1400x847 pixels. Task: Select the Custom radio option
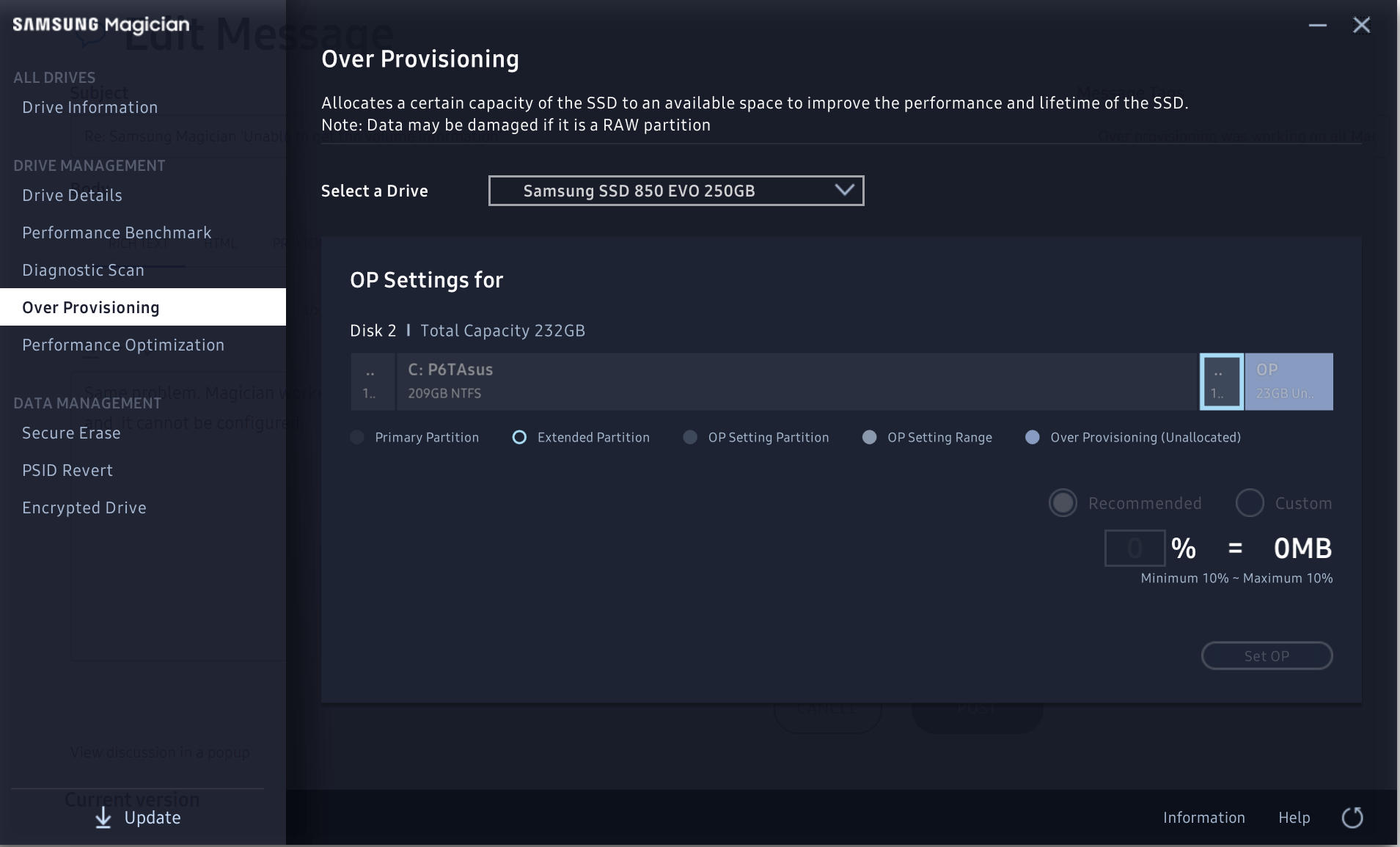coord(1250,503)
